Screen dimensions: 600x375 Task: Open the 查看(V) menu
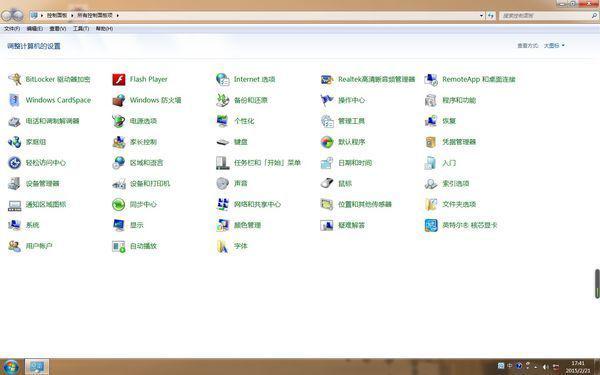click(x=58, y=29)
